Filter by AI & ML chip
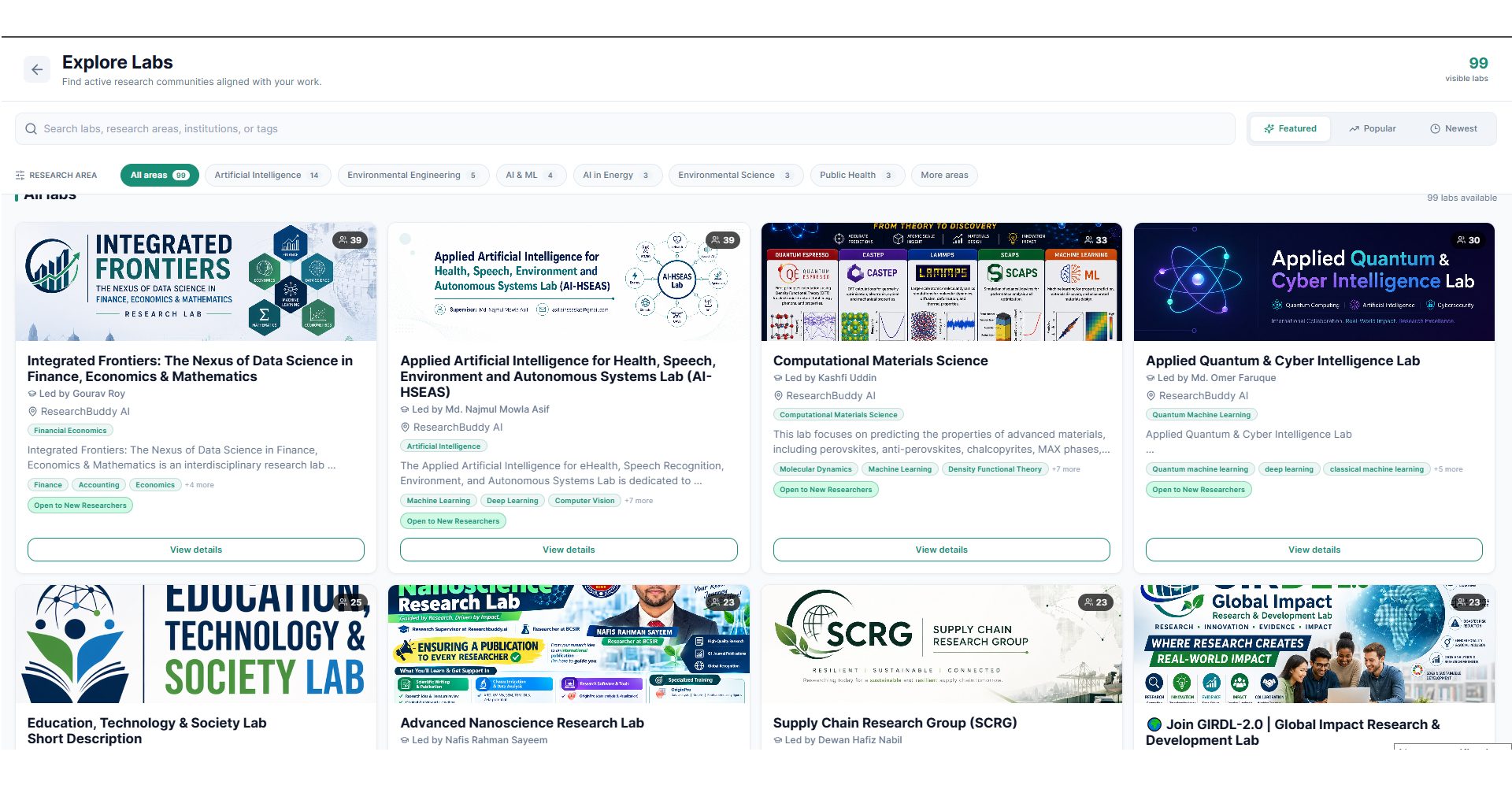 point(531,176)
